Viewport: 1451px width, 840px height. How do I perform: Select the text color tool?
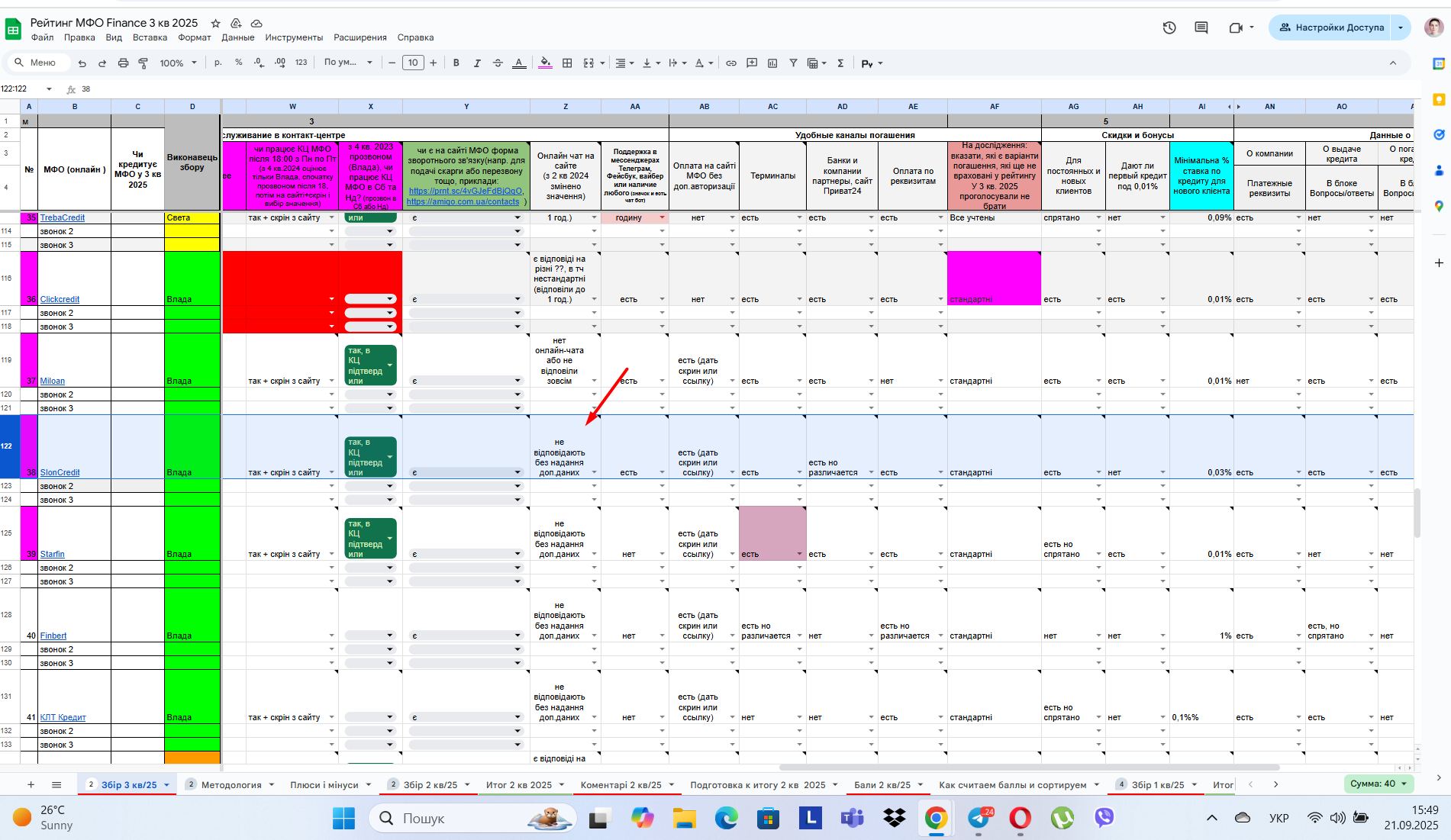(x=519, y=63)
